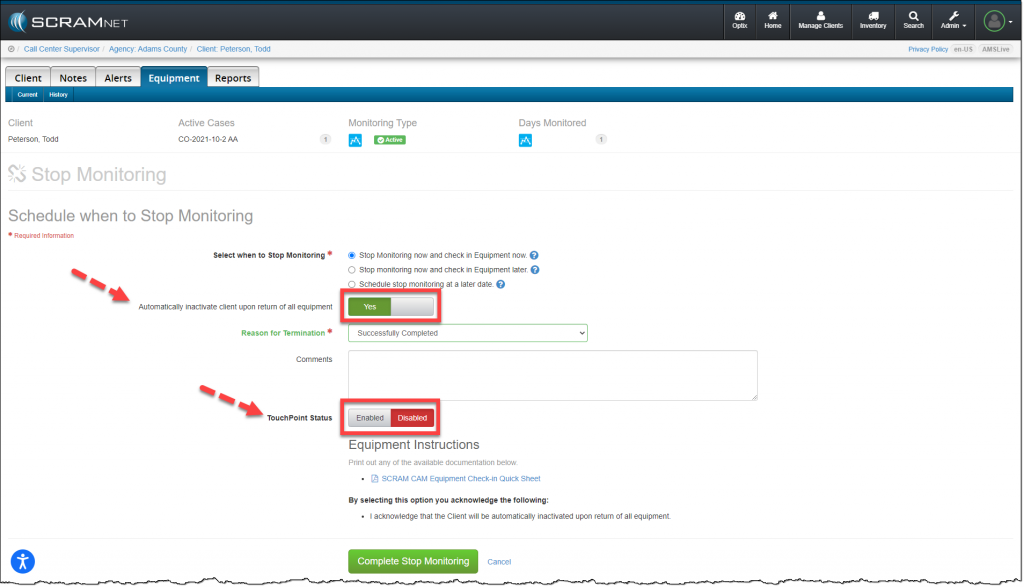Open the Inventory section

pos(872,20)
